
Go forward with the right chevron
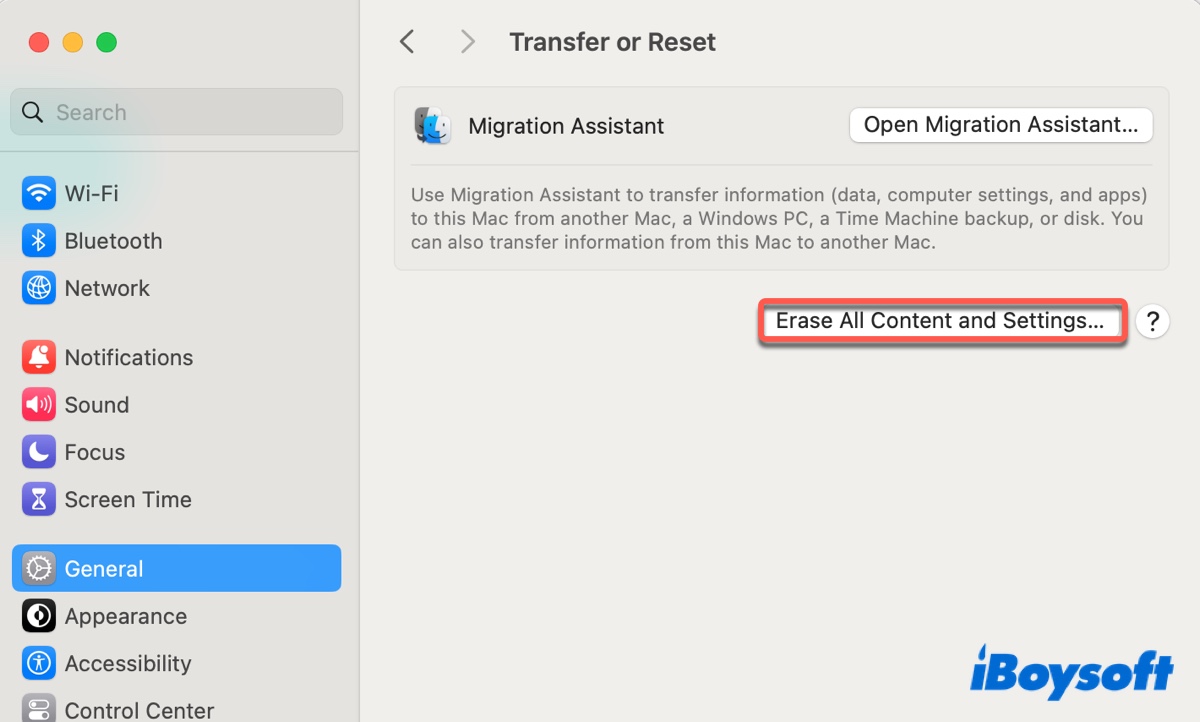coord(467,42)
